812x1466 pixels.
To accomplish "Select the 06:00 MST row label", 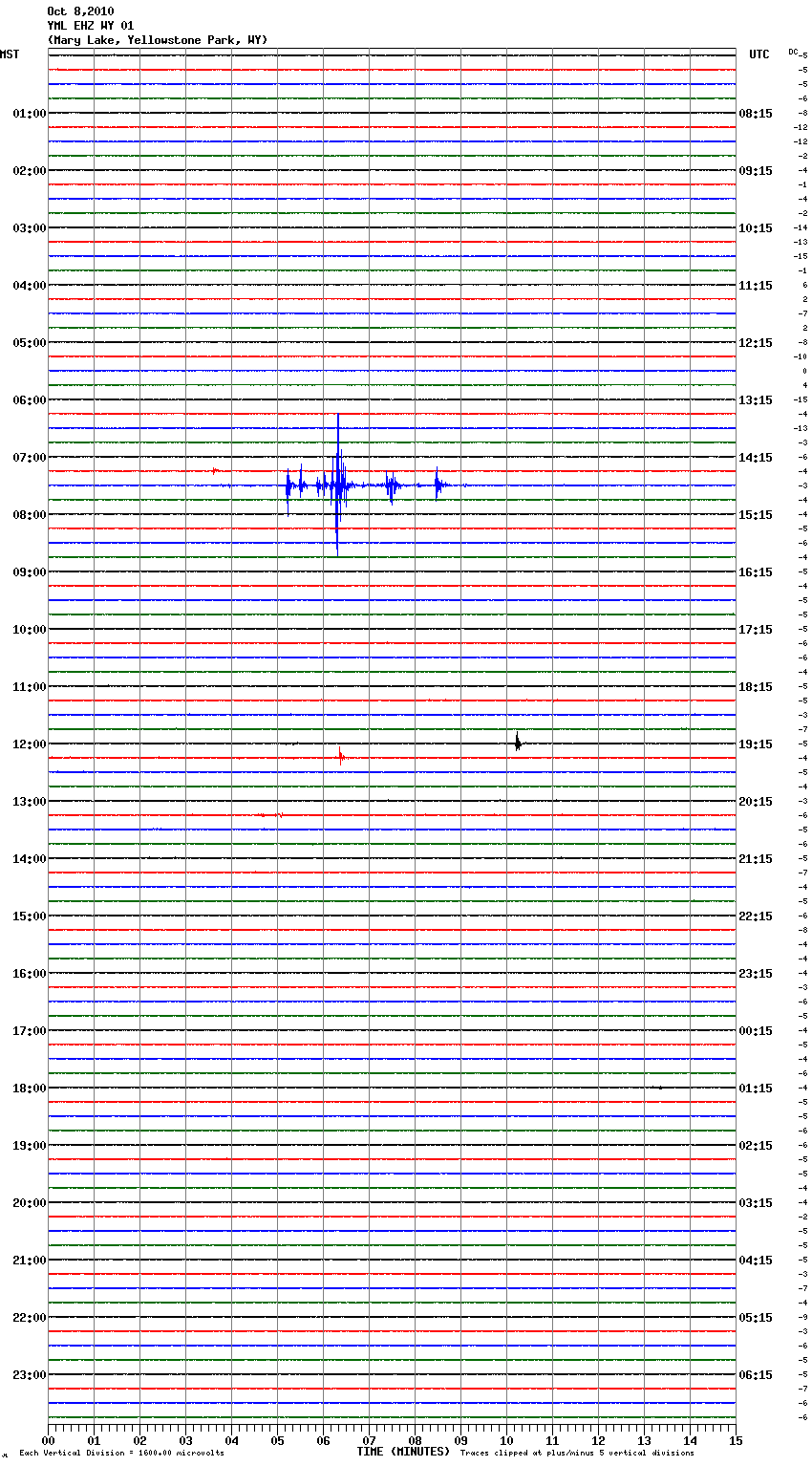I will tap(30, 400).
